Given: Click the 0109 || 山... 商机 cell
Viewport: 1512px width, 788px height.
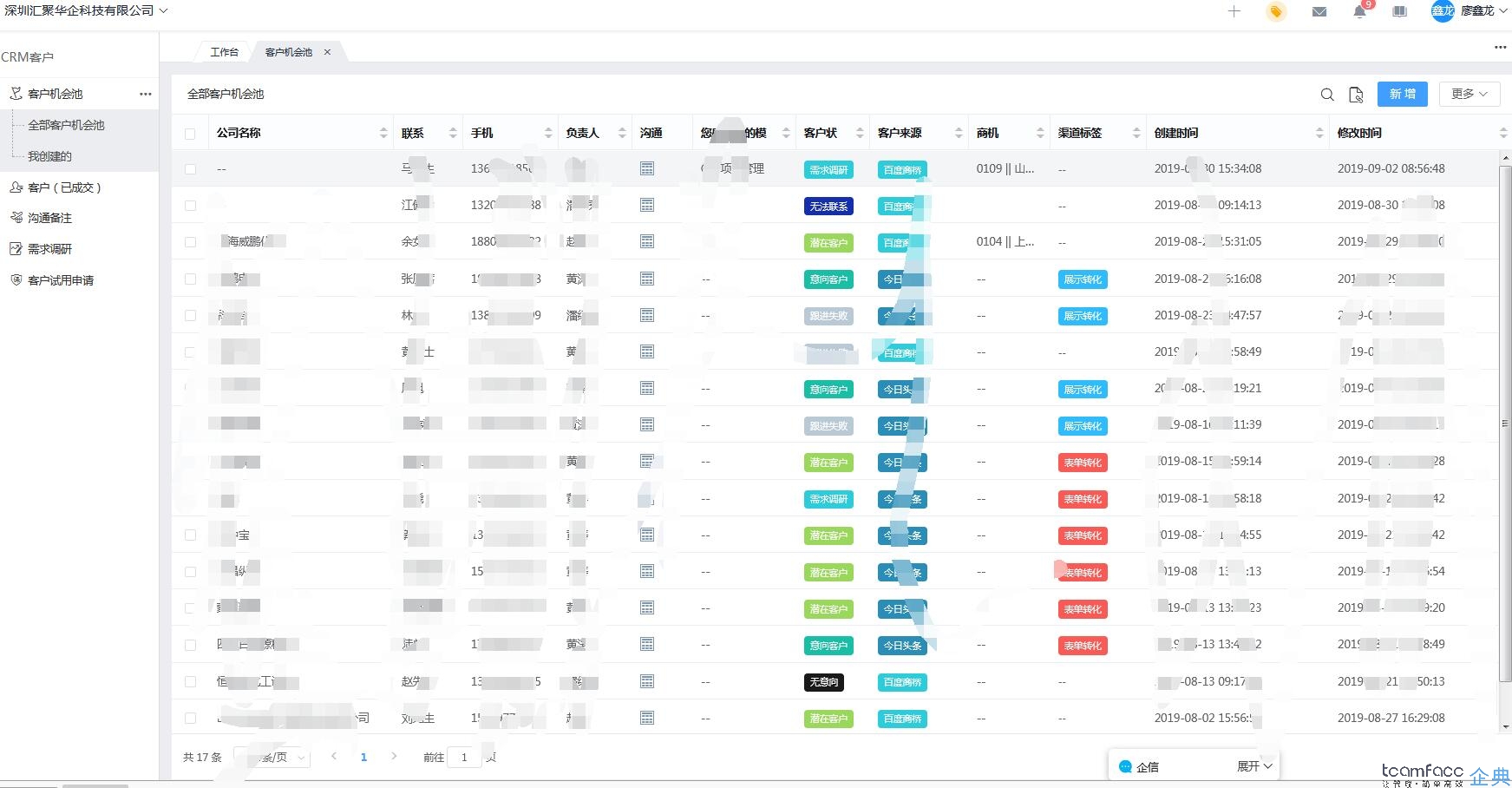Looking at the screenshot, I should [x=1005, y=168].
